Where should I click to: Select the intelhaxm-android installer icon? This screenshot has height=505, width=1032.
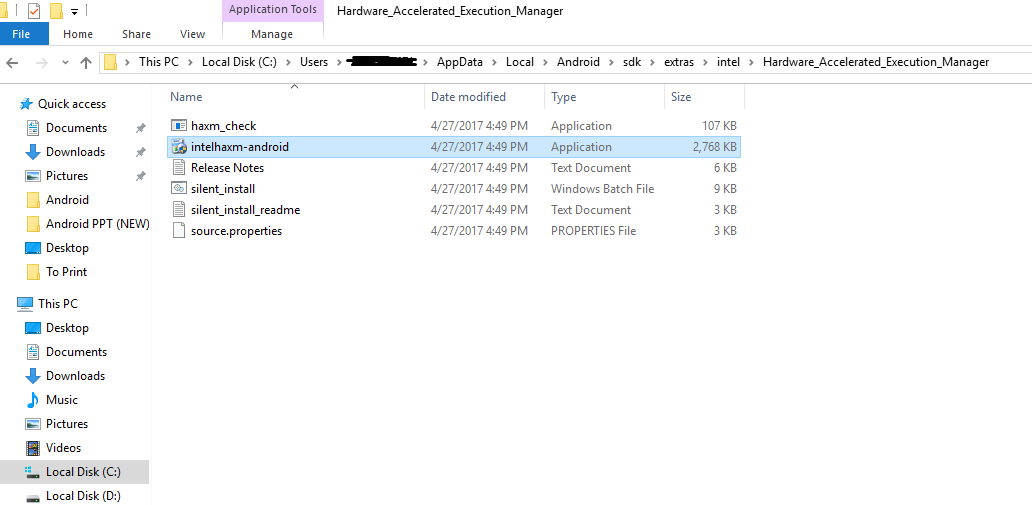coord(179,147)
